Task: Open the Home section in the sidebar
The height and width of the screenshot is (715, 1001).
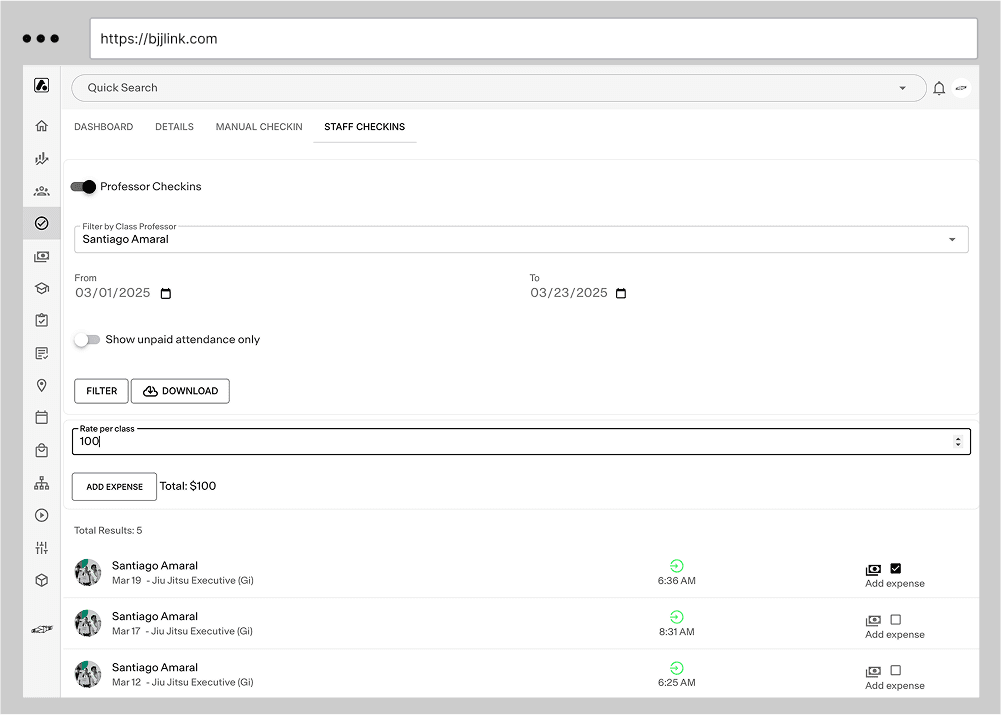Action: coord(41,125)
